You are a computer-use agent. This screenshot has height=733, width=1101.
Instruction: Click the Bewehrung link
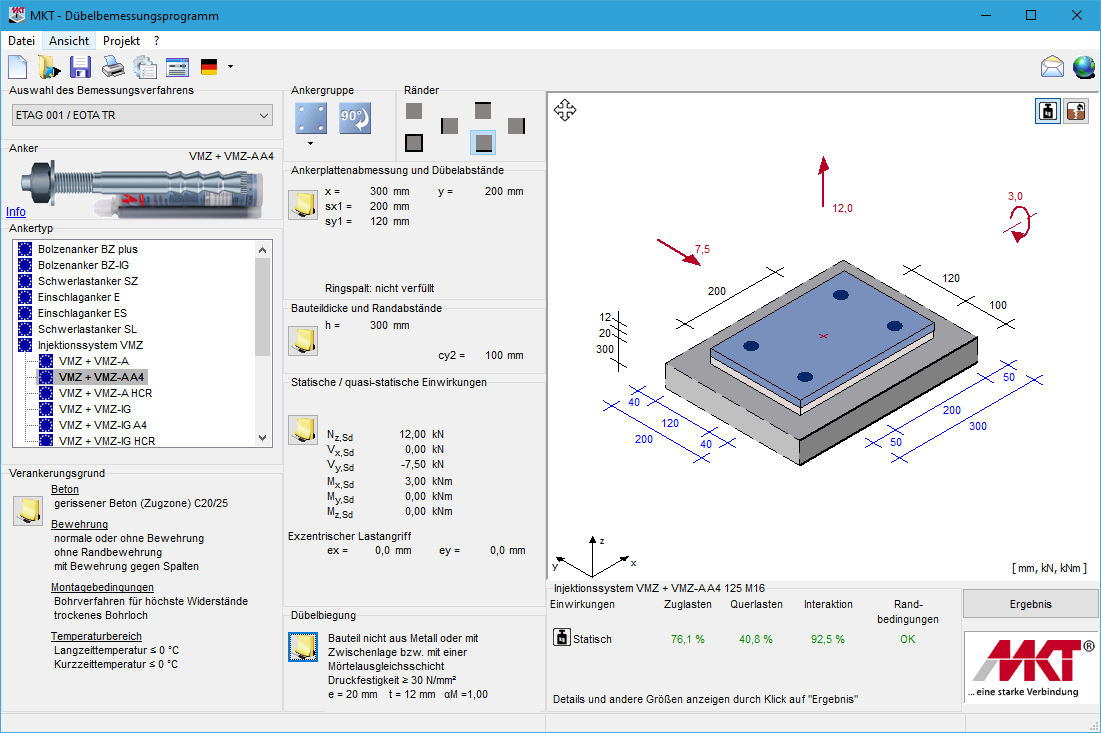pos(79,524)
